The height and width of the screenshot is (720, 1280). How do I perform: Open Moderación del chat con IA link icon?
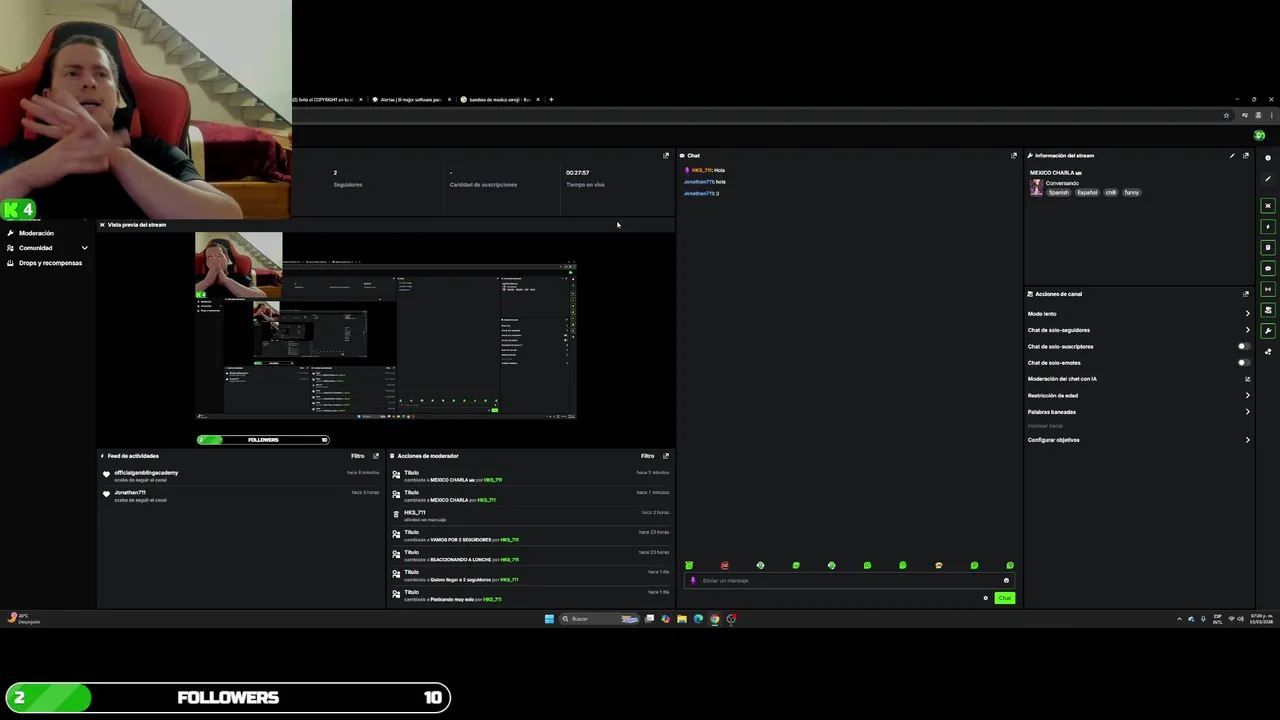(1247, 379)
